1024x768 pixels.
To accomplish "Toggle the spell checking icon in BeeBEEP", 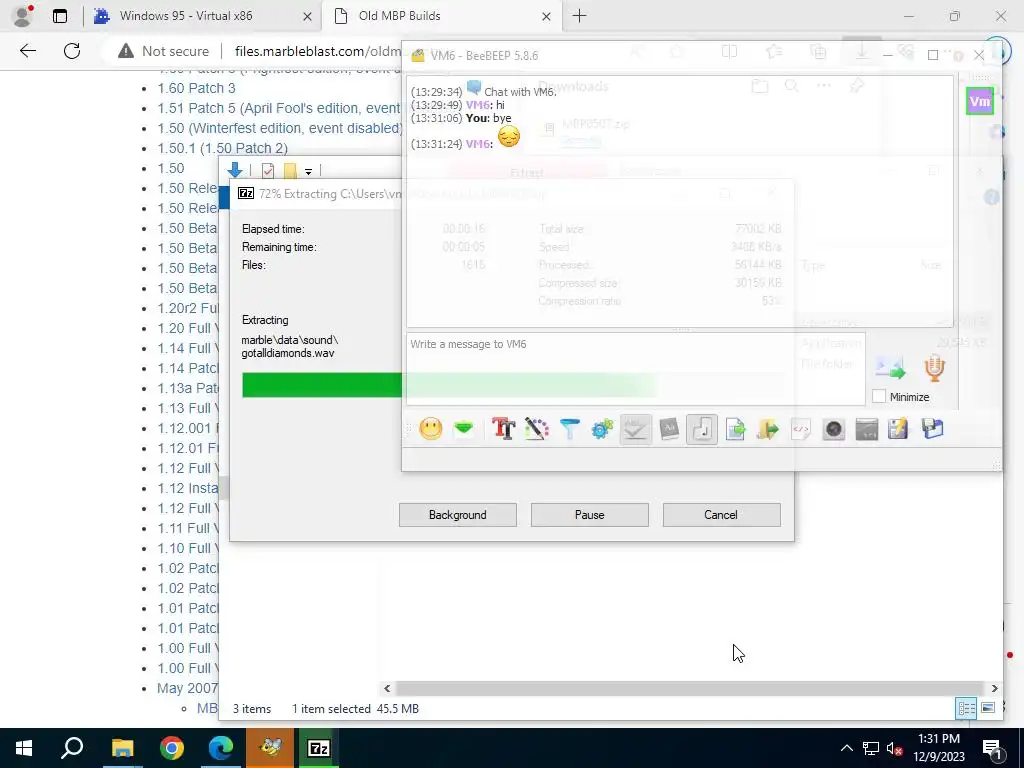I will pos(635,429).
